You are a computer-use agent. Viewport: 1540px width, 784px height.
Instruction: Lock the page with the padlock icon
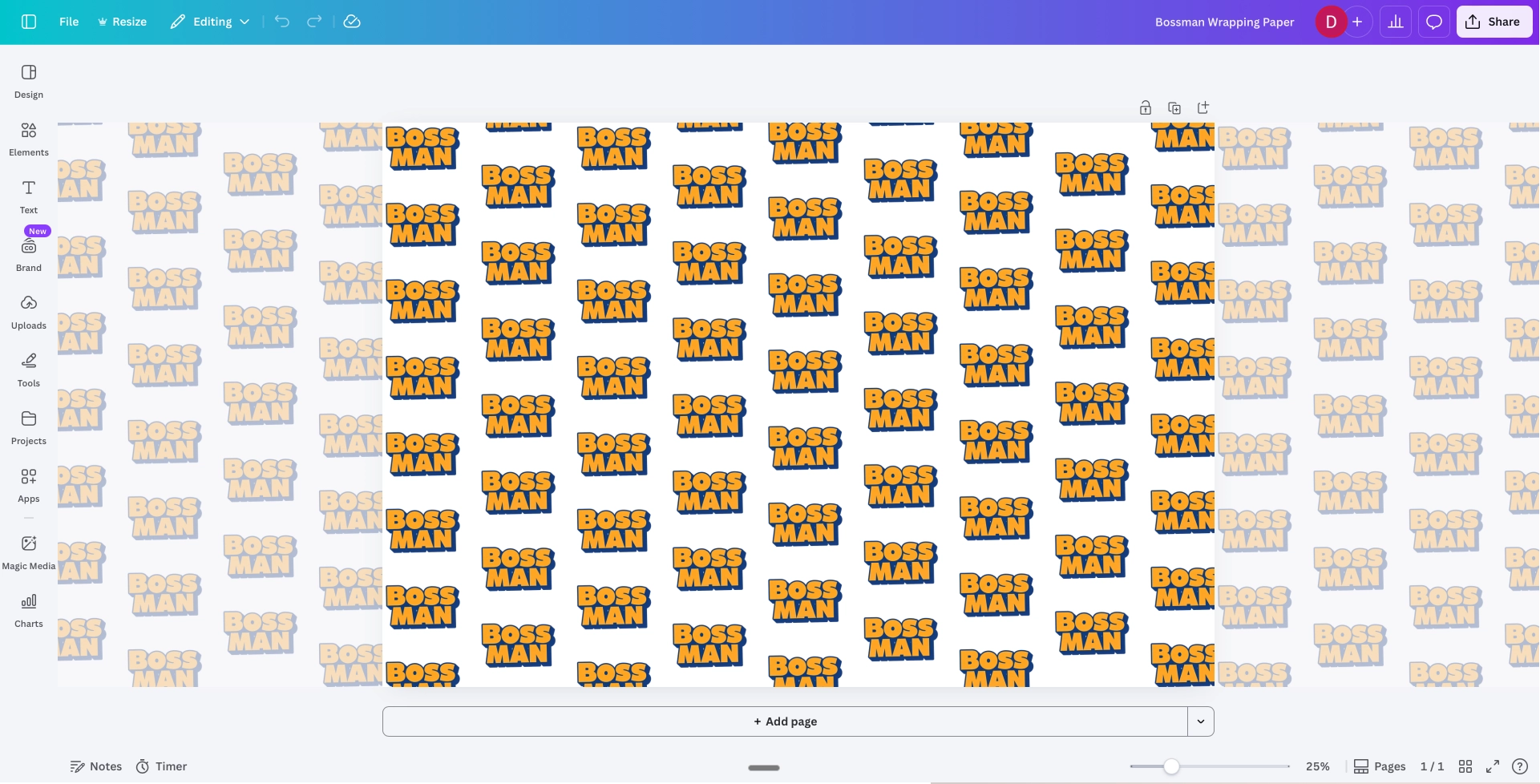pyautogui.click(x=1146, y=108)
